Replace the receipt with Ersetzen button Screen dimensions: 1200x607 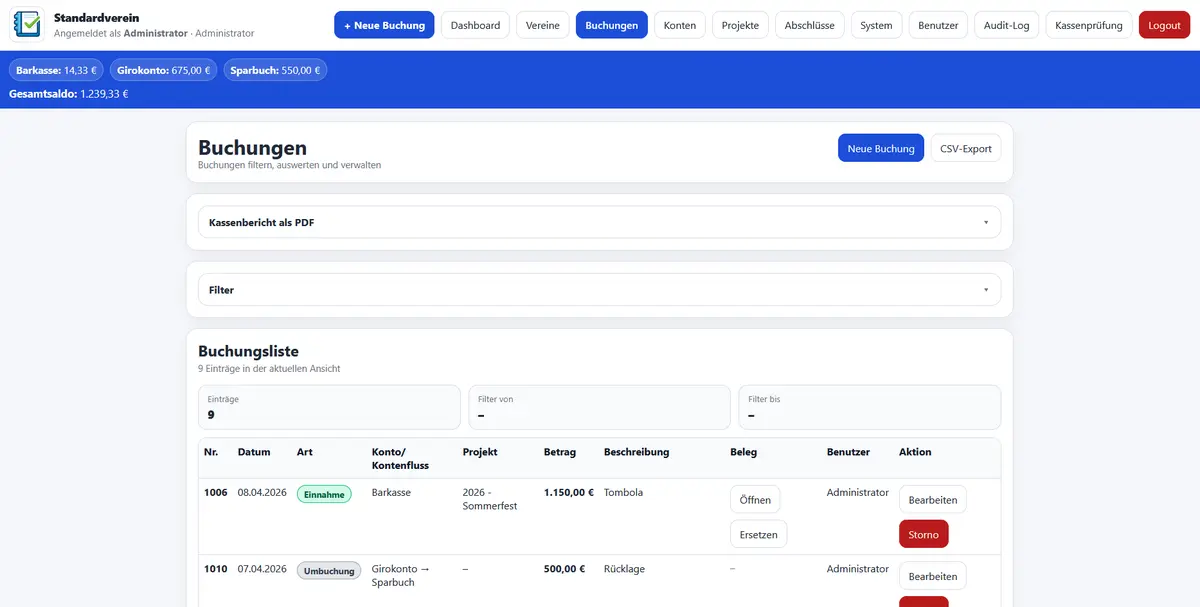pyautogui.click(x=759, y=534)
